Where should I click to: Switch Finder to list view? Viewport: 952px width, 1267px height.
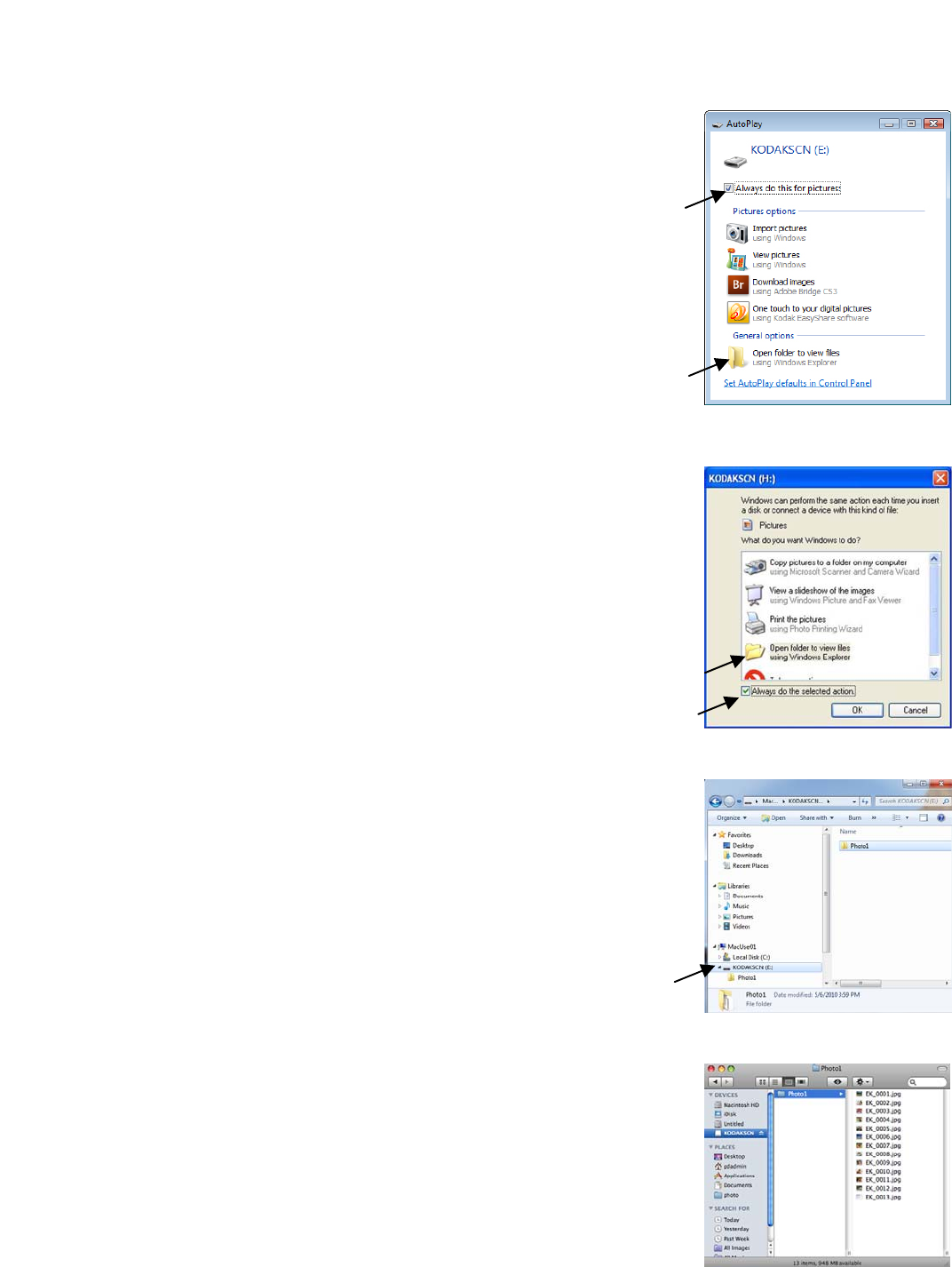pyautogui.click(x=774, y=1082)
